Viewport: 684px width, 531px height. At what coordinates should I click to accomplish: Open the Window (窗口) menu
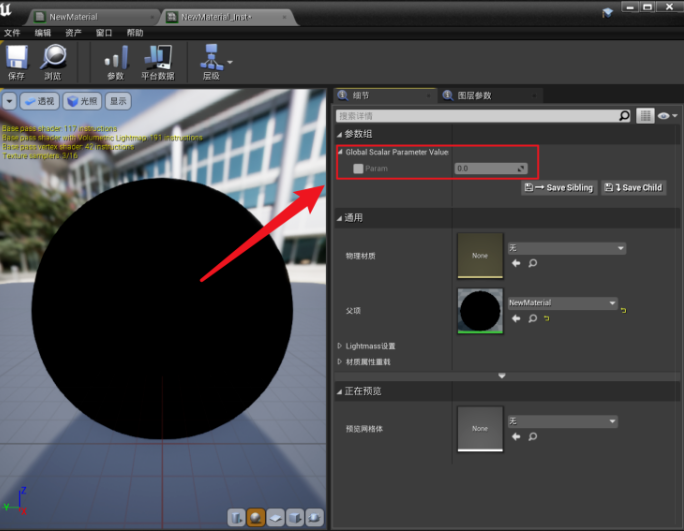104,33
